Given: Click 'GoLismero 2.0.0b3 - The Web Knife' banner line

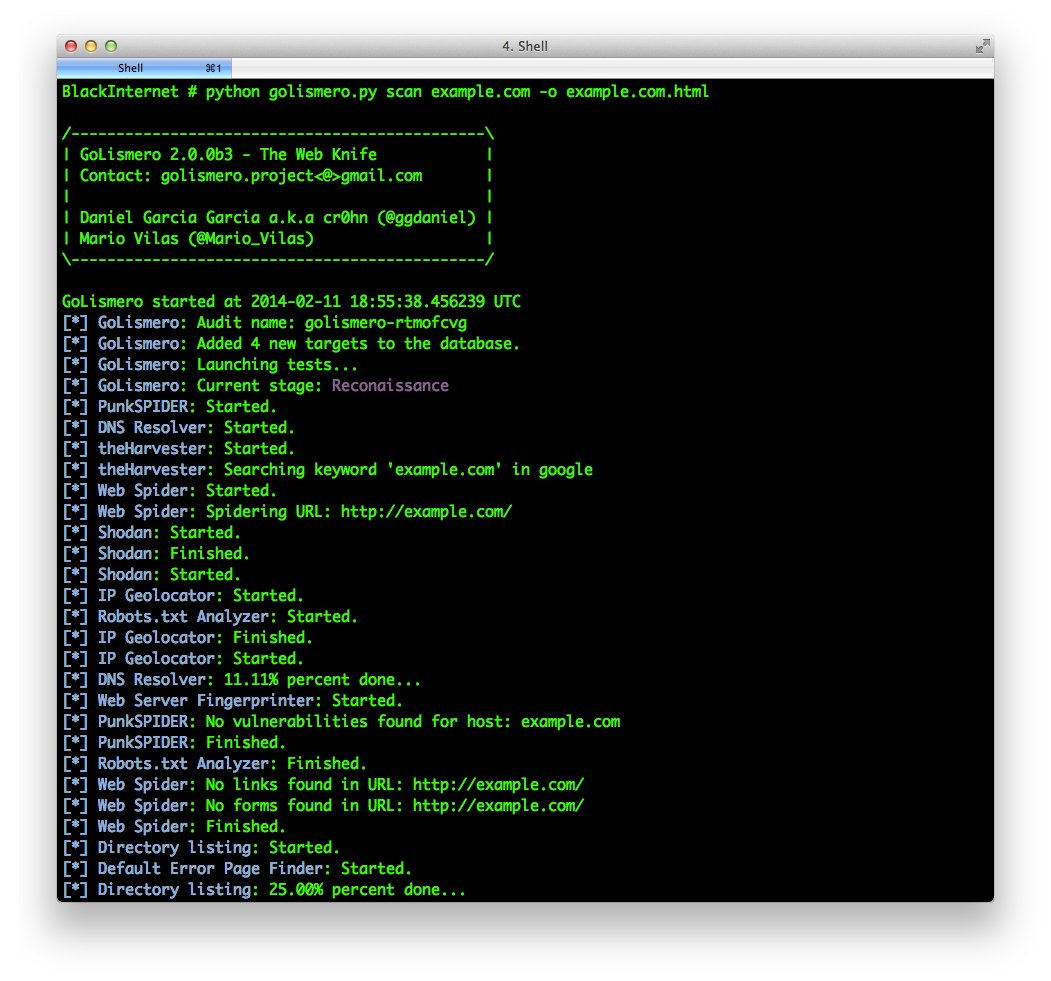Looking at the screenshot, I should click(228, 155).
